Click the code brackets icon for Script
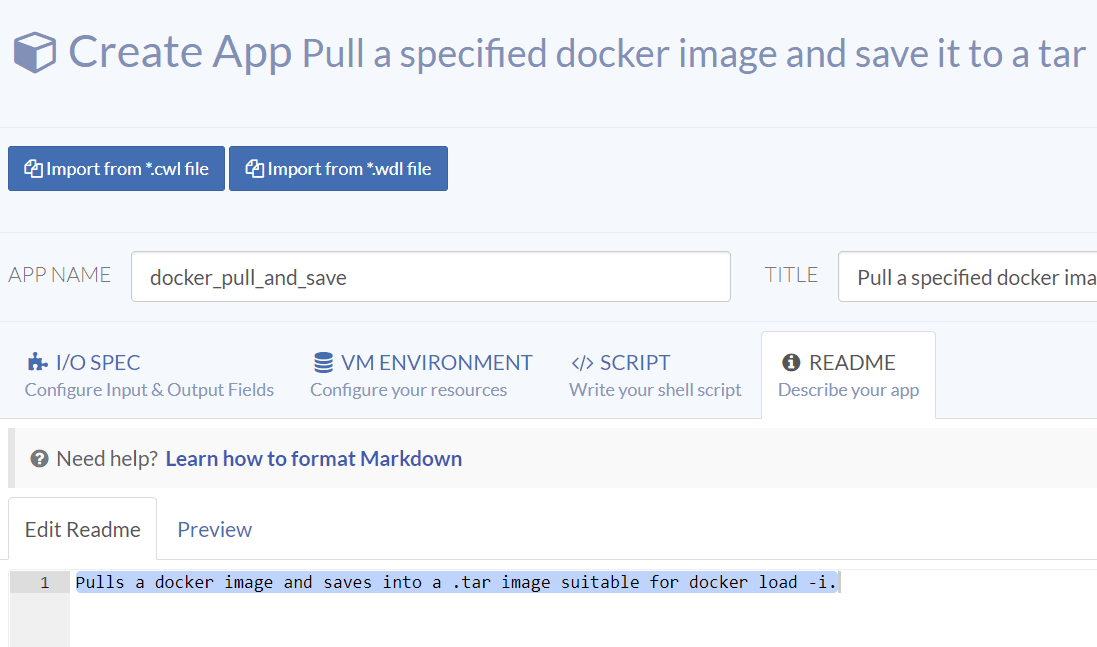1097x647 pixels. coord(582,362)
